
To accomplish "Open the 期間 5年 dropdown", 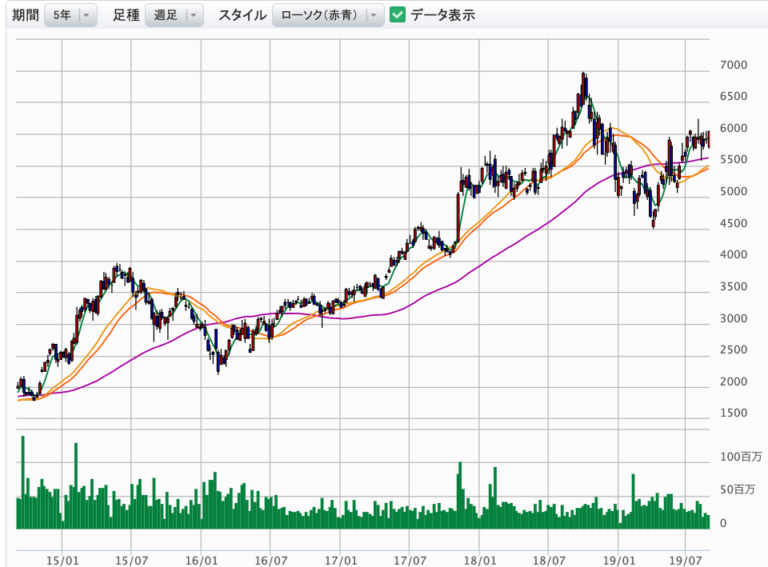I will click(71, 15).
